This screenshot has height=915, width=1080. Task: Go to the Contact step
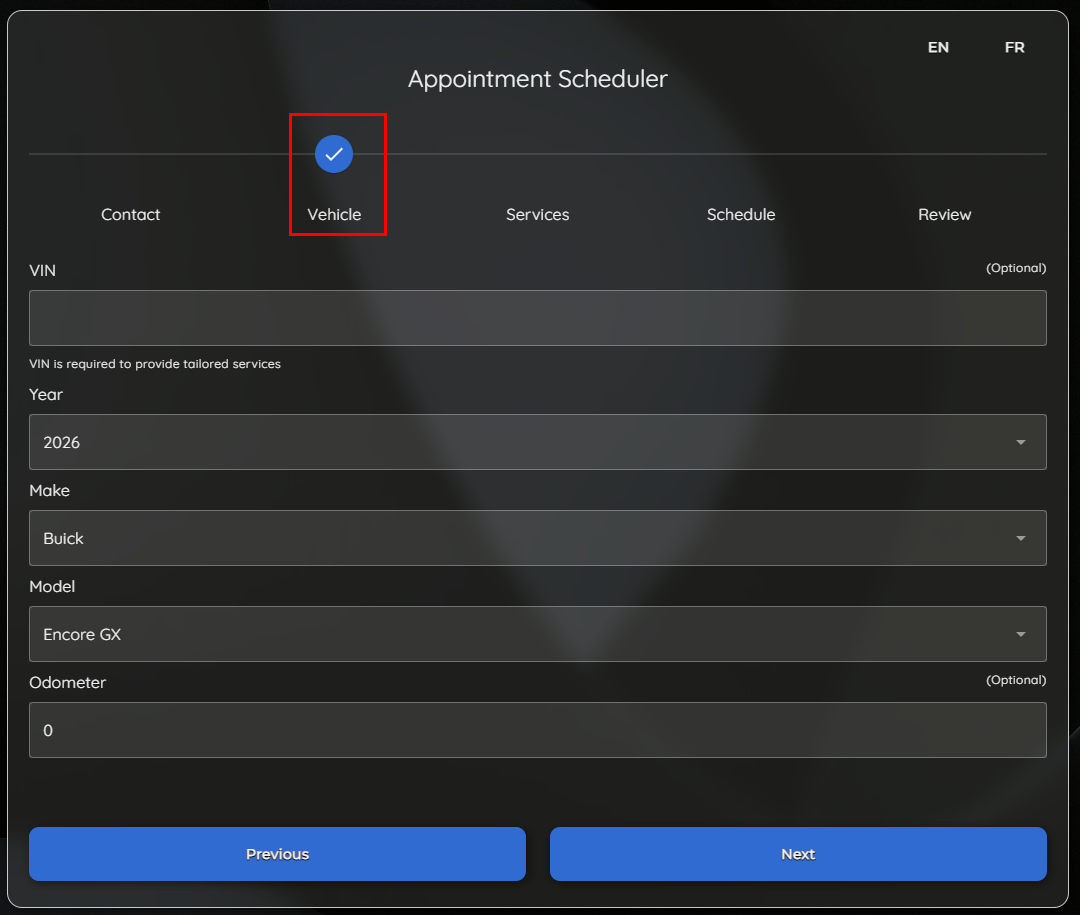click(x=131, y=214)
